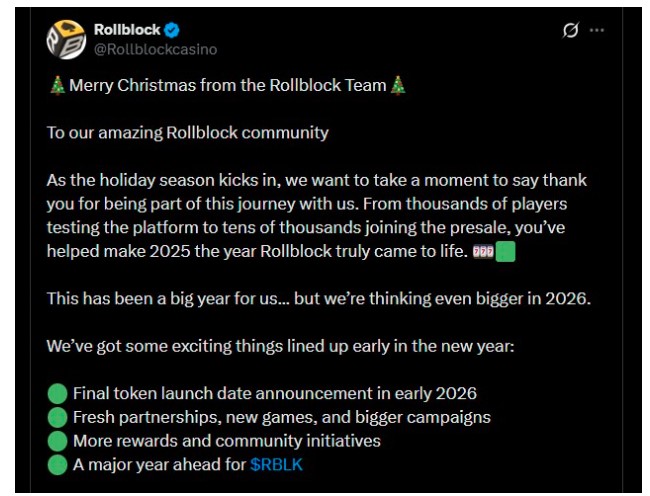Screen dimensions: 650x496
Task: Click the slot machine emoji
Action: [483, 252]
